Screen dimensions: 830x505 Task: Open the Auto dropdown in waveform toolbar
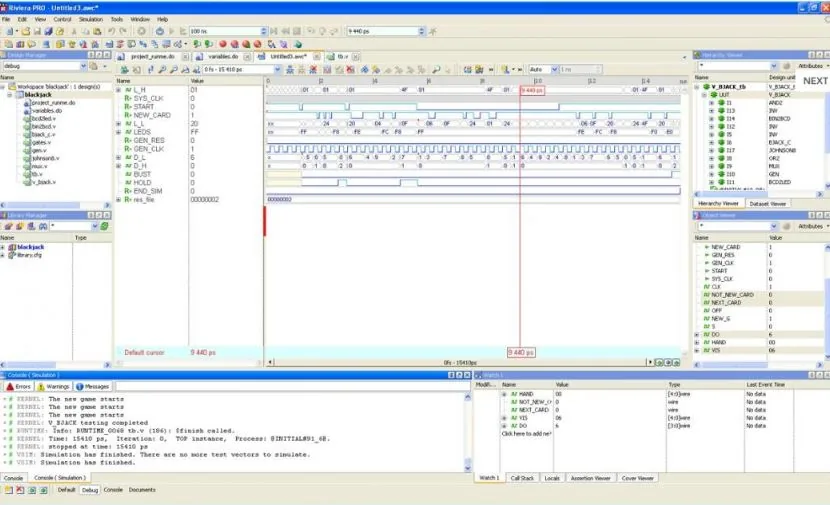coord(554,69)
